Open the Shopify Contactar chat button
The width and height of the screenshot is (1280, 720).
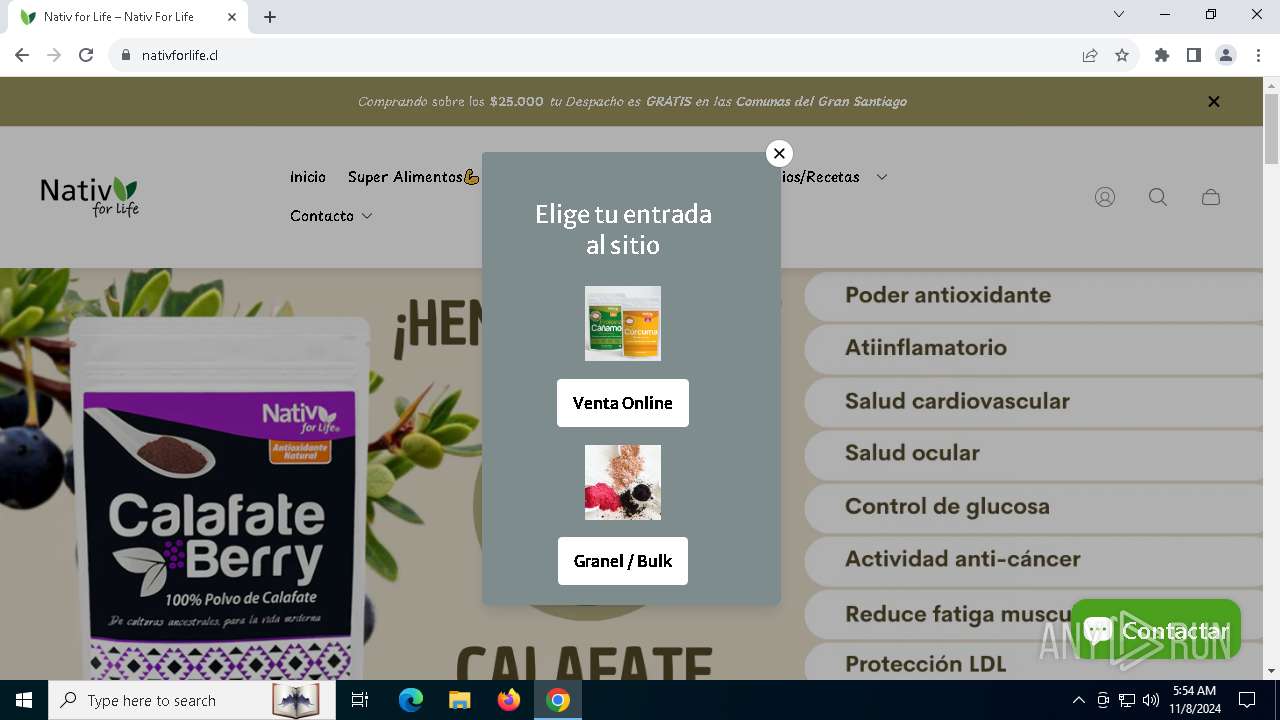[1156, 631]
